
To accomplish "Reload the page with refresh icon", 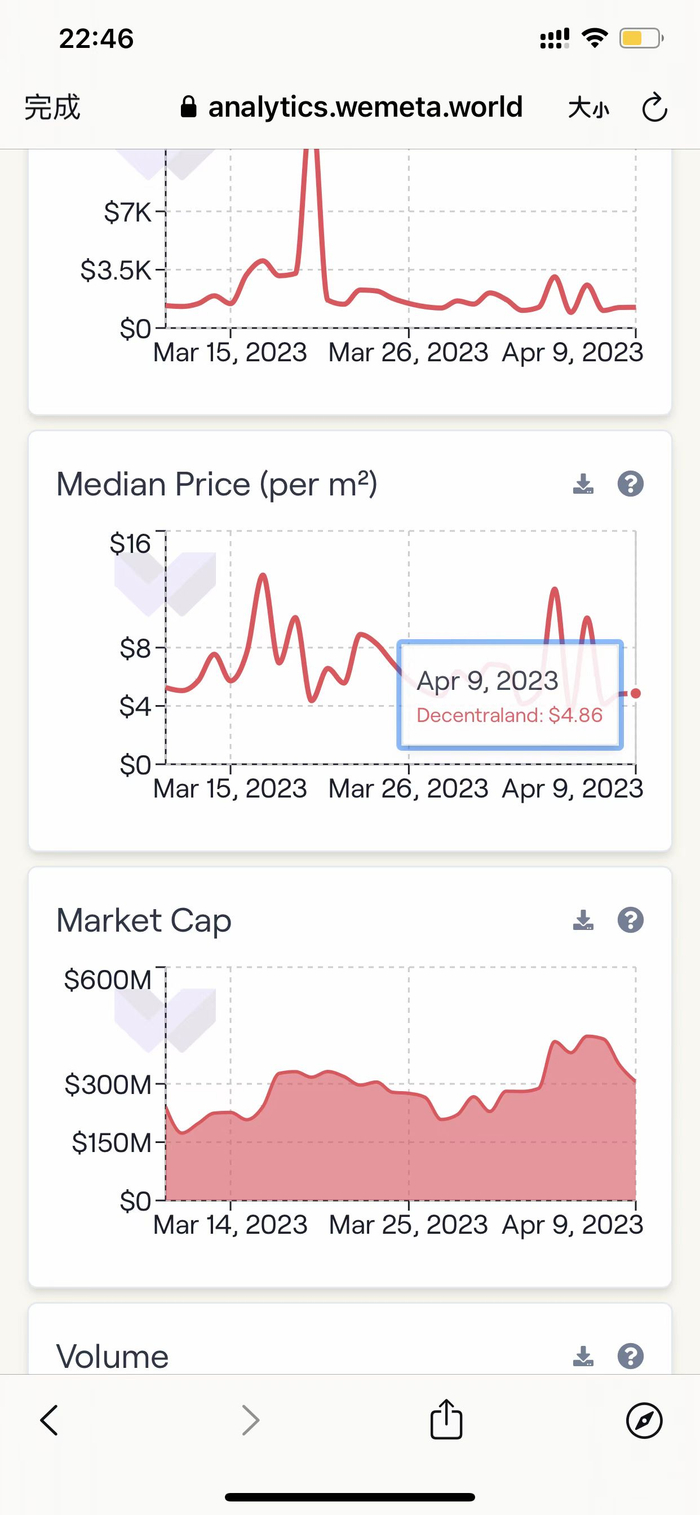I will pyautogui.click(x=654, y=108).
